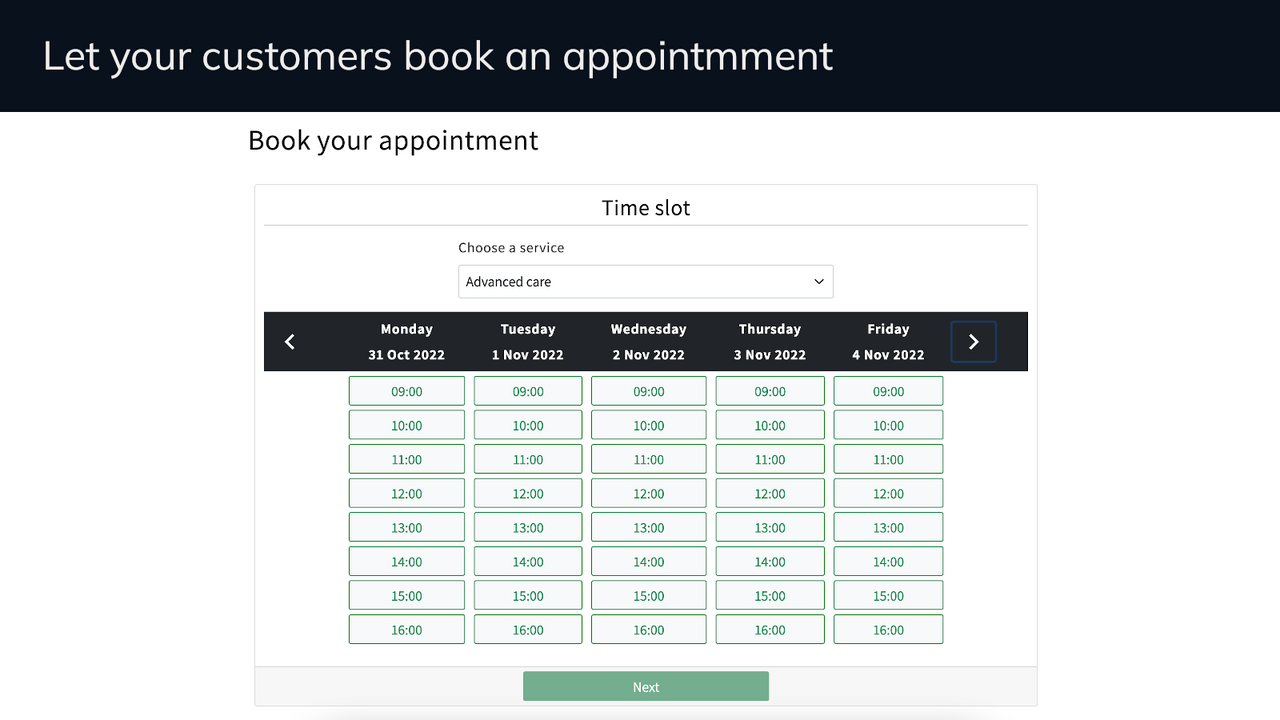Image resolution: width=1280 pixels, height=720 pixels.
Task: Select the 09:00 slot on Monday 31 Oct
Action: click(x=406, y=390)
